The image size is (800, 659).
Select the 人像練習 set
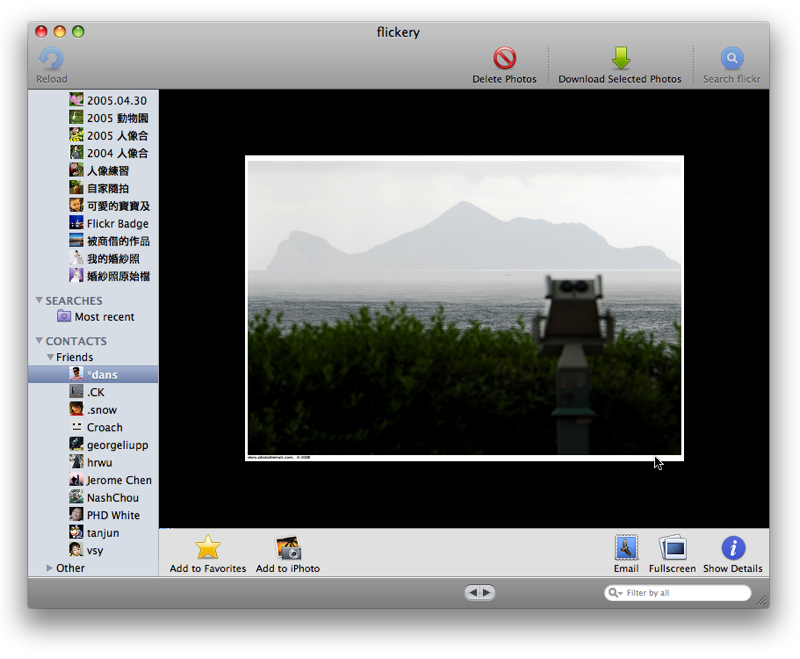tap(93, 171)
